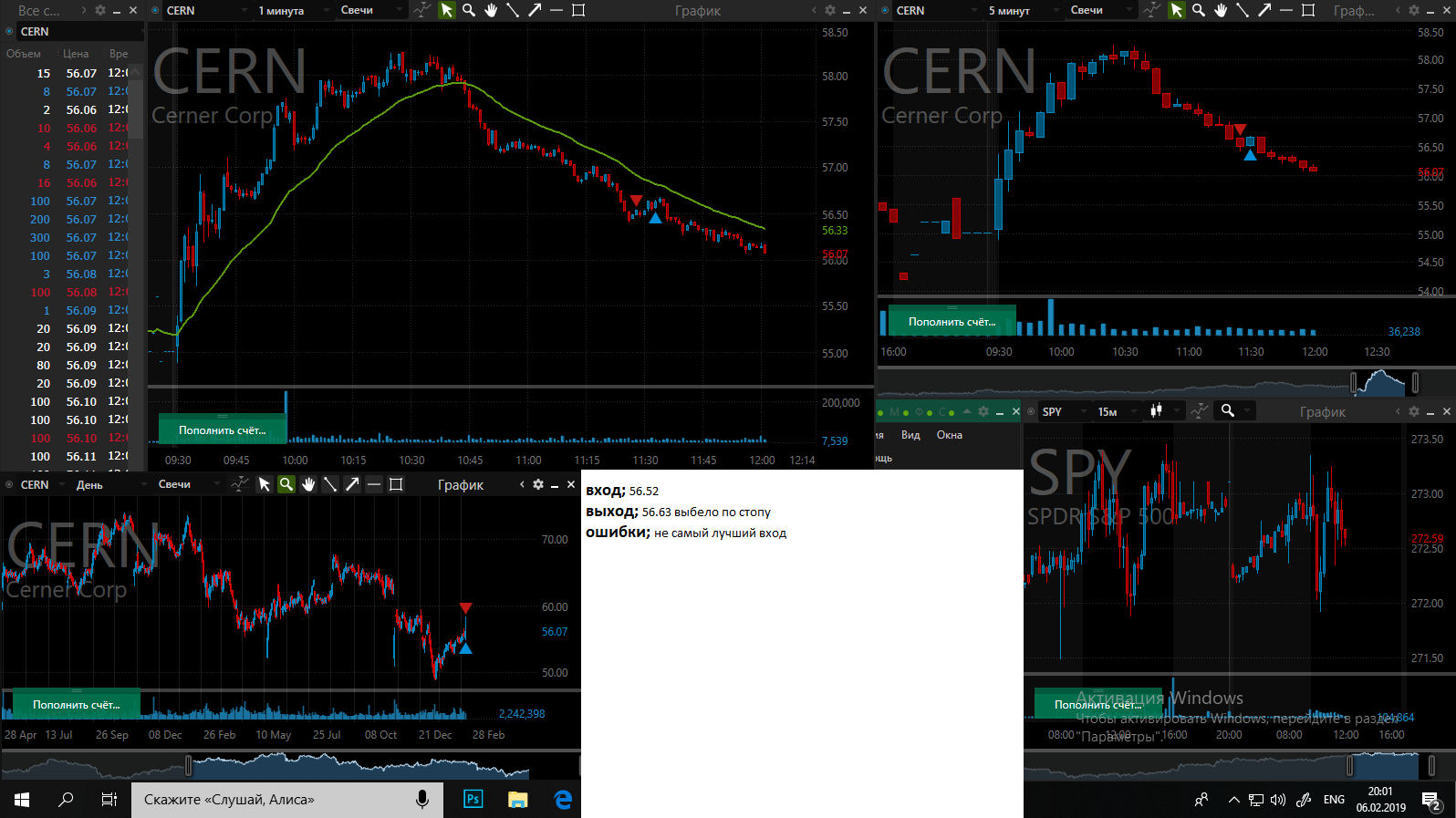Screen dimensions: 1456x818
Task: Select the hand pan tool in the 5-minute CERN chart
Action: point(1221,10)
